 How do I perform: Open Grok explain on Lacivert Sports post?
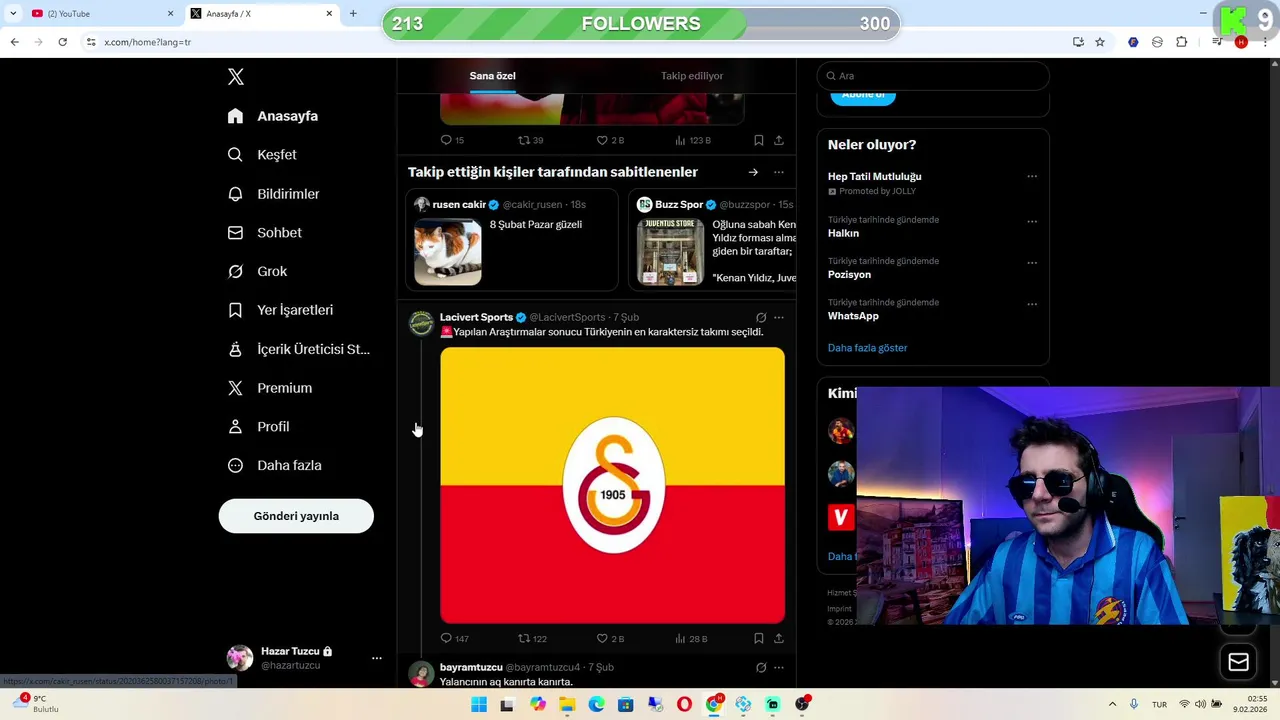tap(761, 317)
